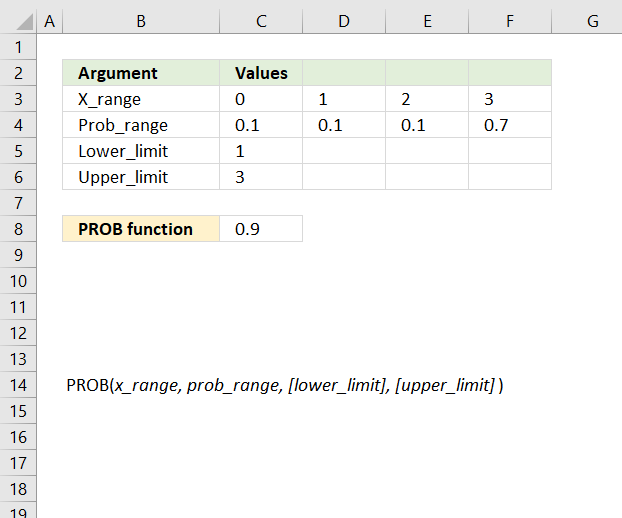The image size is (622, 518).
Task: Select row 14 header
Action: pyautogui.click(x=18, y=385)
